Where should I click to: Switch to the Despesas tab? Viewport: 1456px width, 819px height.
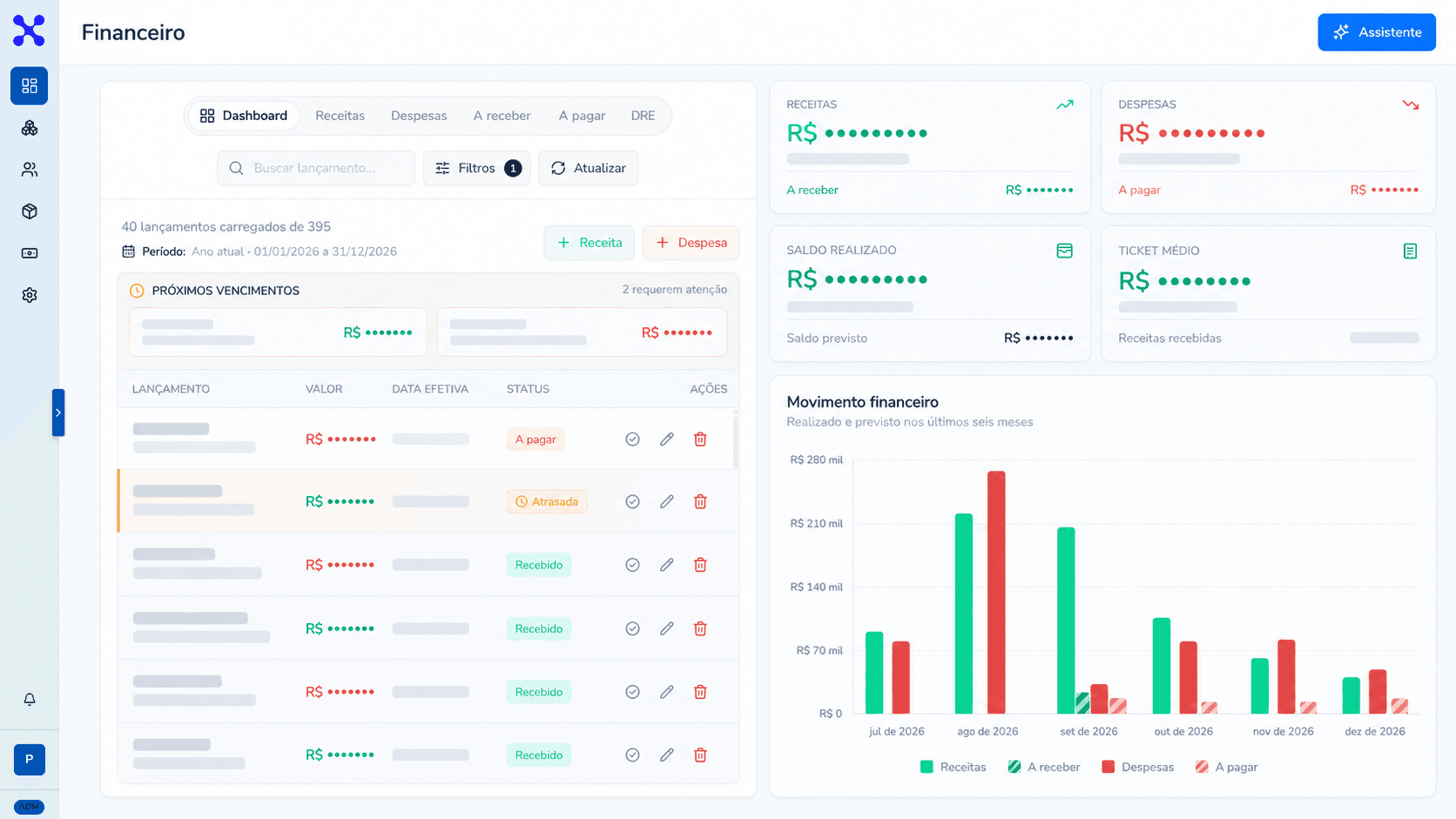coord(419,116)
